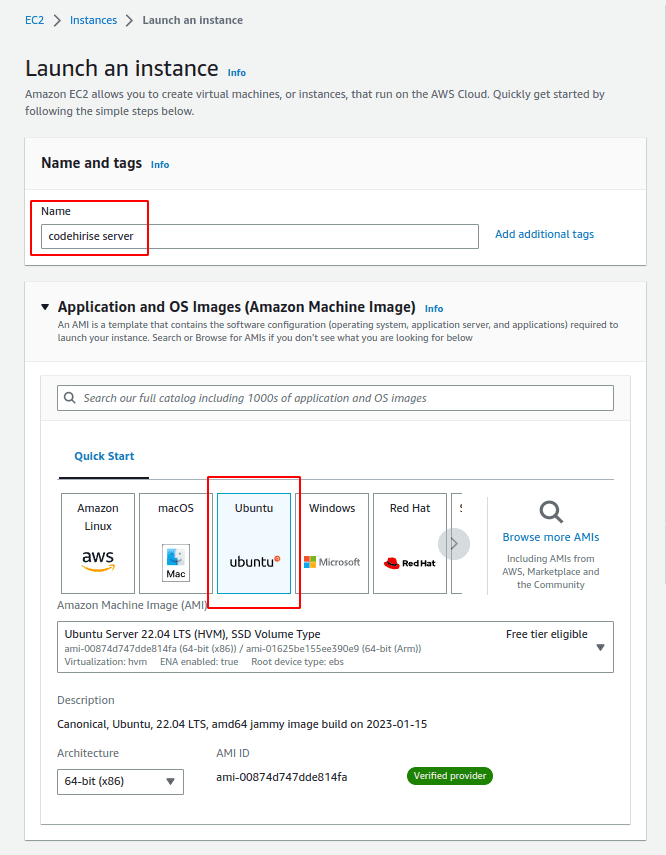Select the Amazon Linux AMI tile

point(98,543)
